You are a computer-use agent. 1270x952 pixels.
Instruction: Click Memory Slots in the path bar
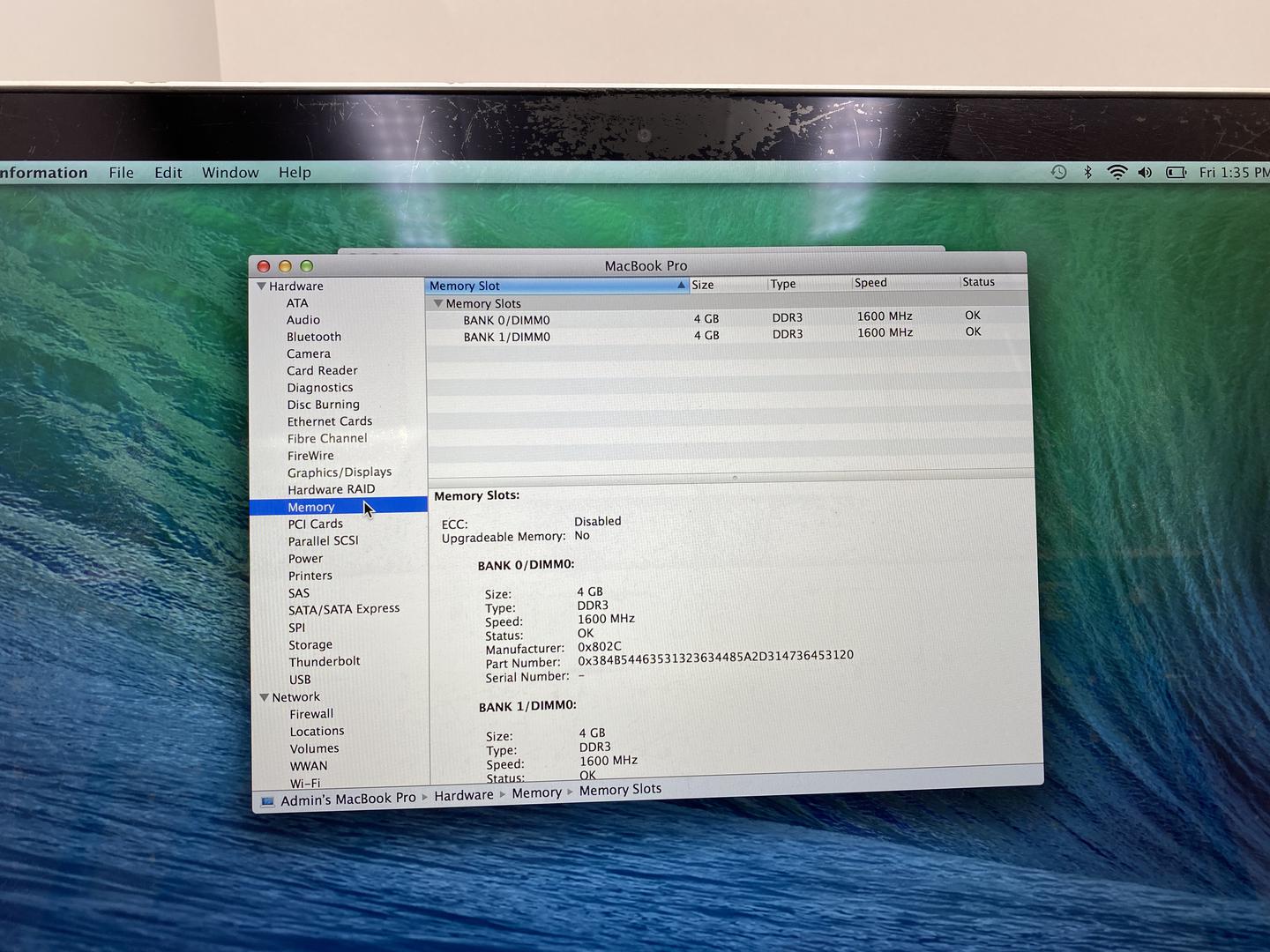click(620, 790)
